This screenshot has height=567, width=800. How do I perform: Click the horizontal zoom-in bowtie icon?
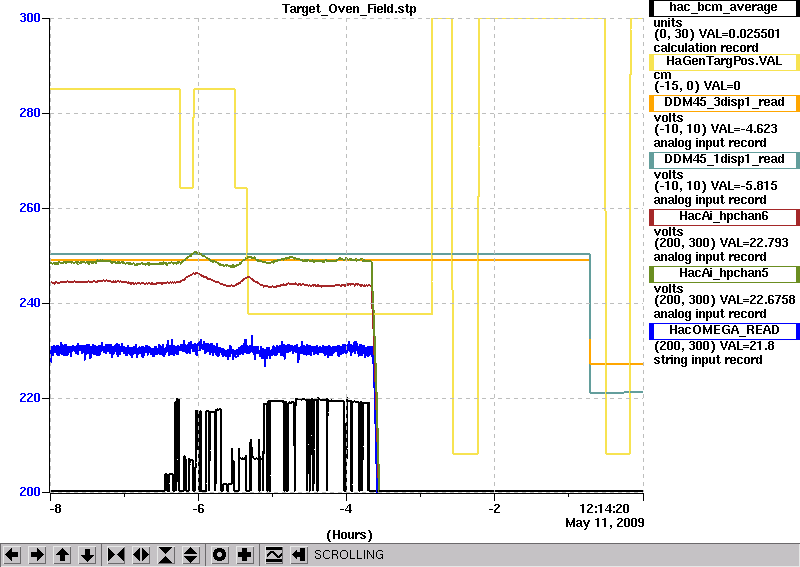pos(116,555)
